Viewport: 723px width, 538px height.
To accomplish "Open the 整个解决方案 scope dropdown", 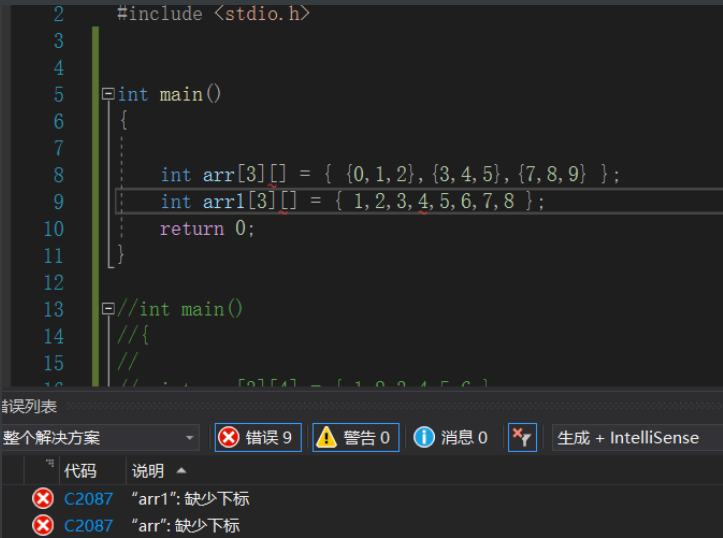I will click(x=100, y=437).
